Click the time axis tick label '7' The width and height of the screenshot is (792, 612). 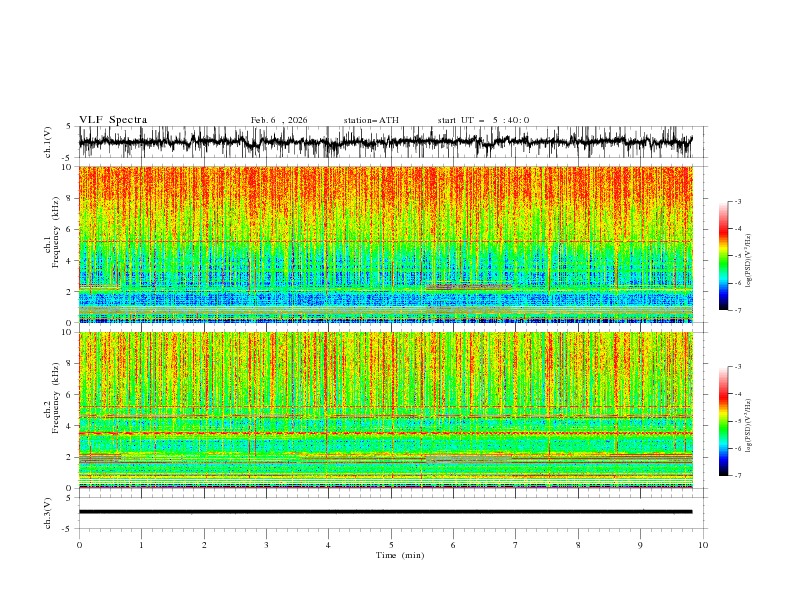pyautogui.click(x=516, y=545)
